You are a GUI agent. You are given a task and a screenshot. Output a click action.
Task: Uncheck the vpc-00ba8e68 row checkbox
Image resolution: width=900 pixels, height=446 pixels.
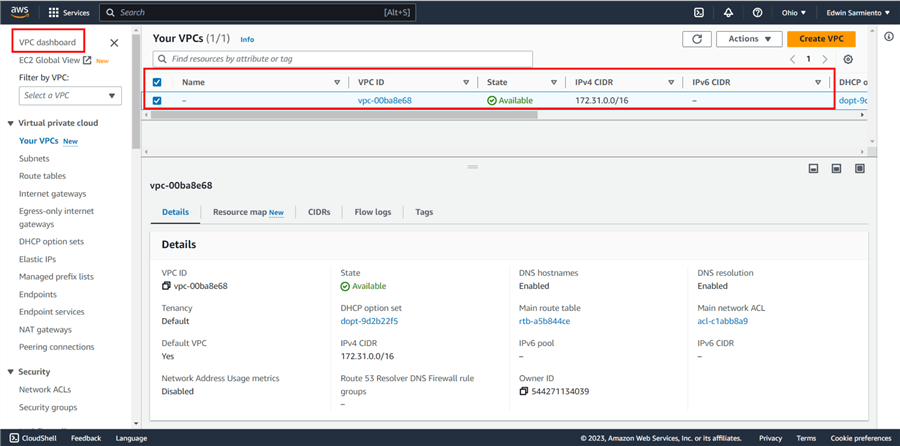(157, 100)
